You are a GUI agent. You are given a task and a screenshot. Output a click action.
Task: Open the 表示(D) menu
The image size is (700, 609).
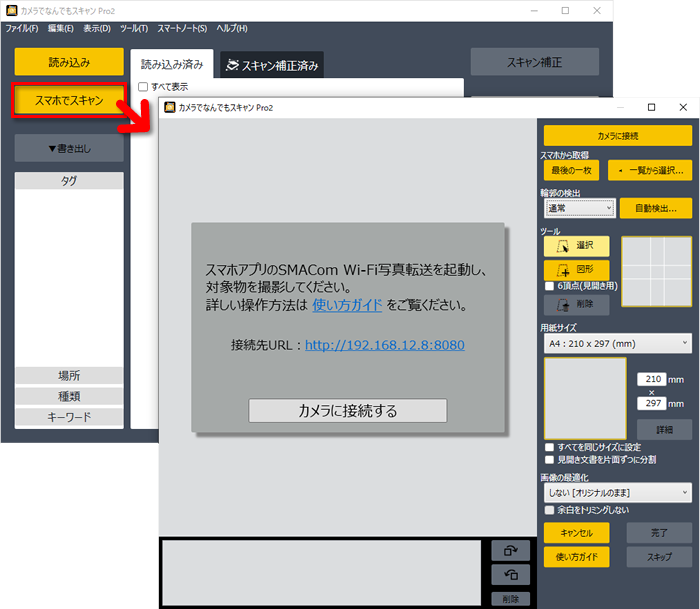(x=97, y=29)
